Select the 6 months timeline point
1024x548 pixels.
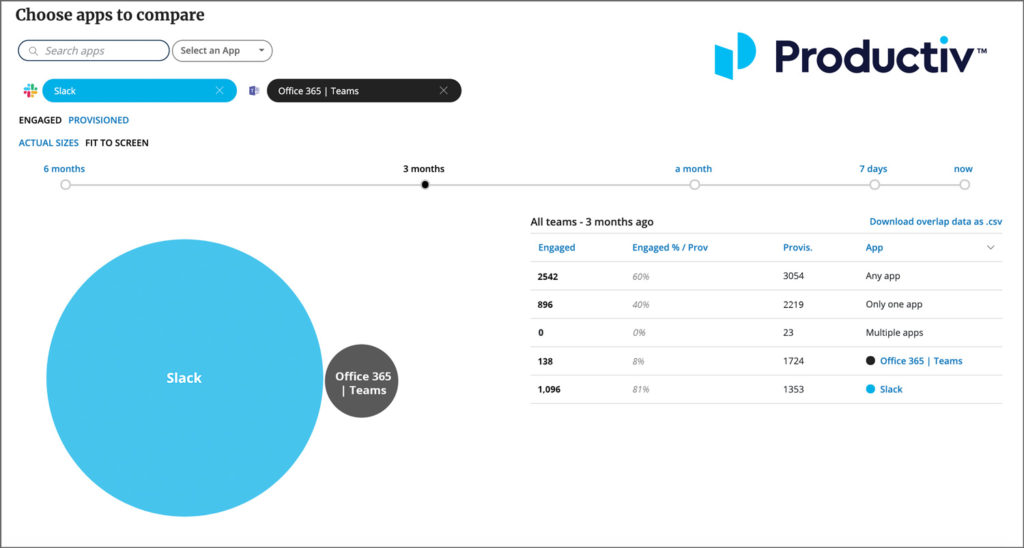coord(65,185)
